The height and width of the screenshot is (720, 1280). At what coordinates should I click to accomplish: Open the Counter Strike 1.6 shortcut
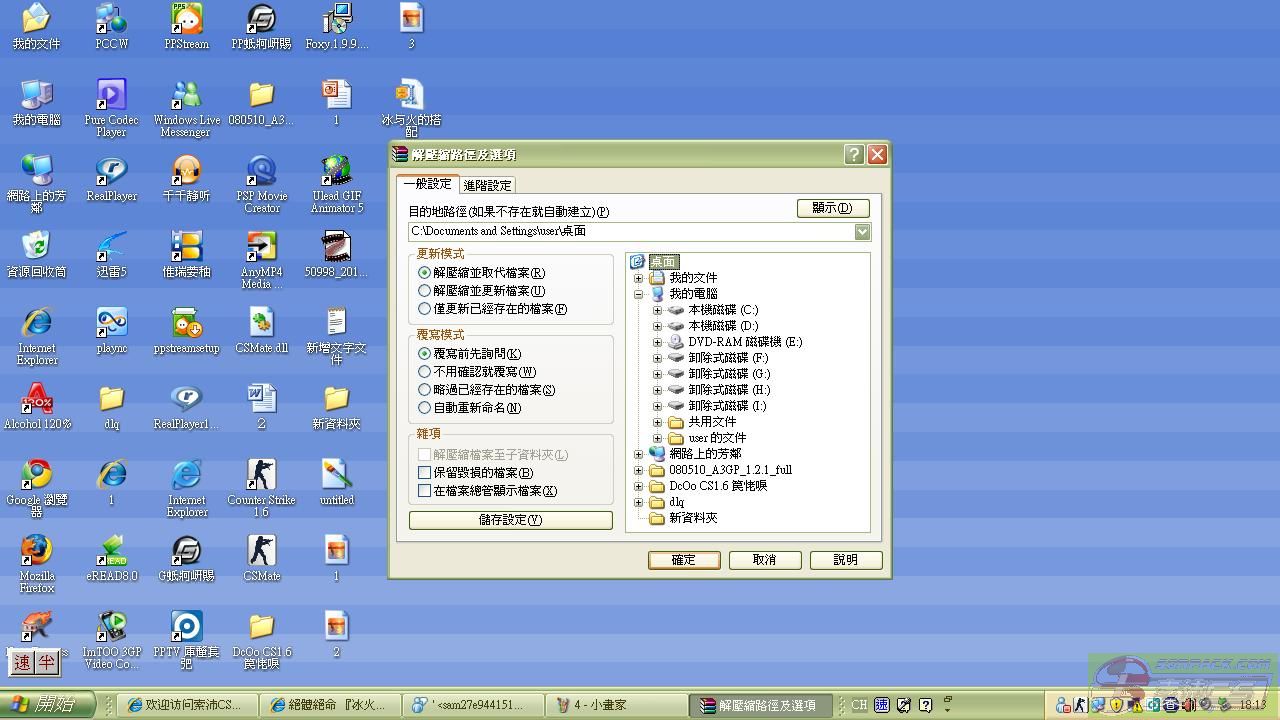point(261,476)
